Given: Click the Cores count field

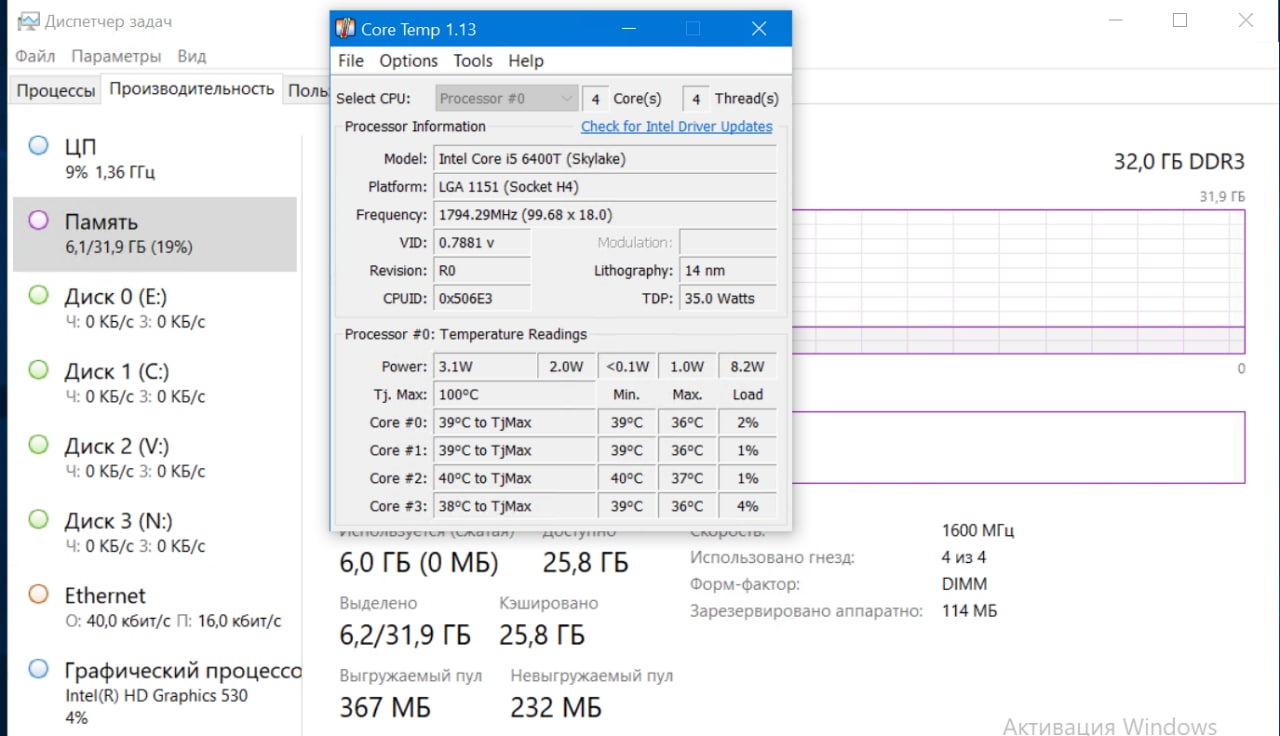Looking at the screenshot, I should coord(595,99).
